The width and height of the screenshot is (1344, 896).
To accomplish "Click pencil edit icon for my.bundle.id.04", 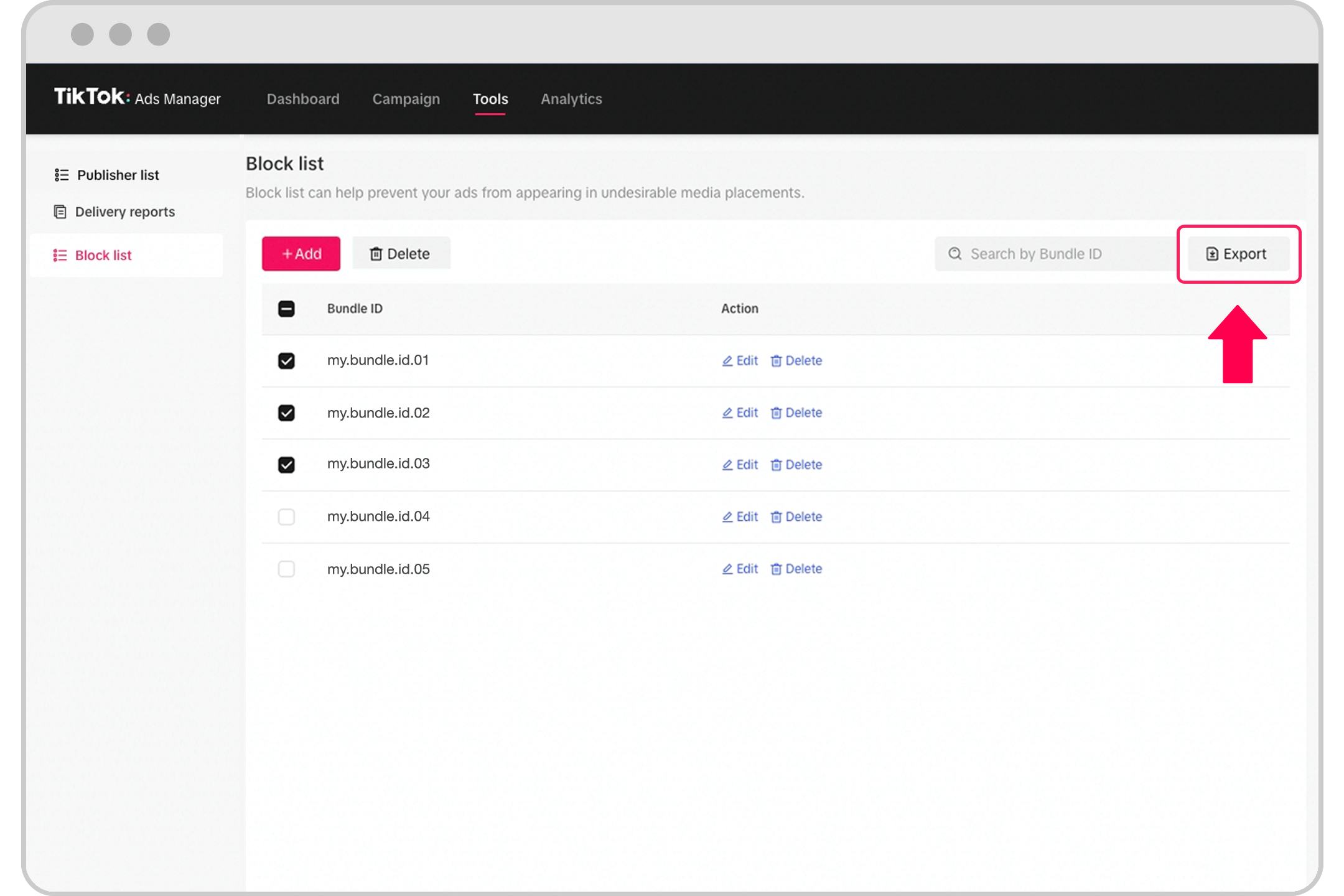I will (727, 517).
